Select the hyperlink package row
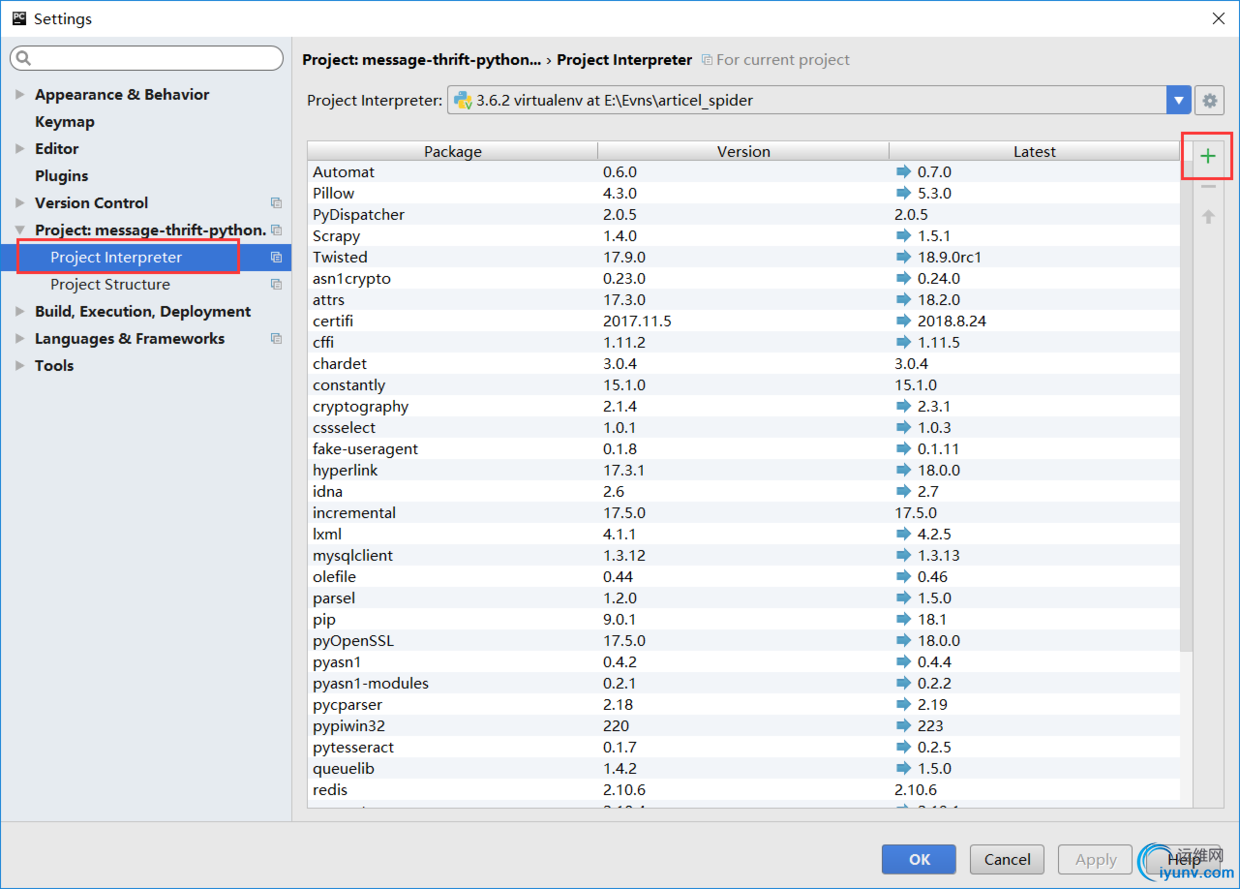1240x889 pixels. click(744, 470)
